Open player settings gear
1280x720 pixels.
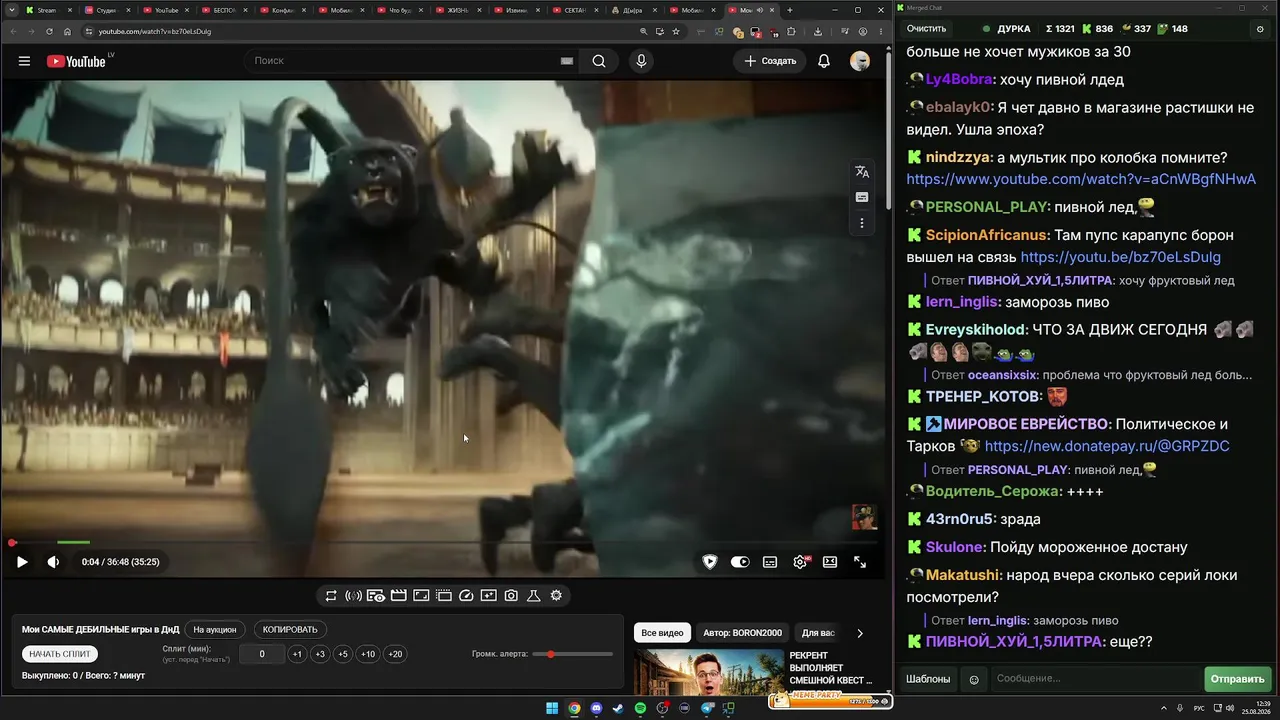coord(800,562)
